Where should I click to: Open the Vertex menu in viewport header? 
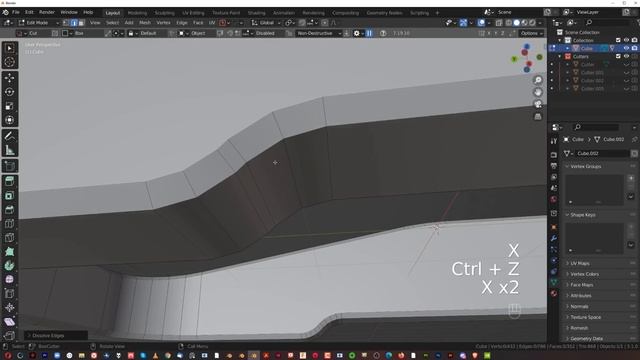pyautogui.click(x=163, y=23)
